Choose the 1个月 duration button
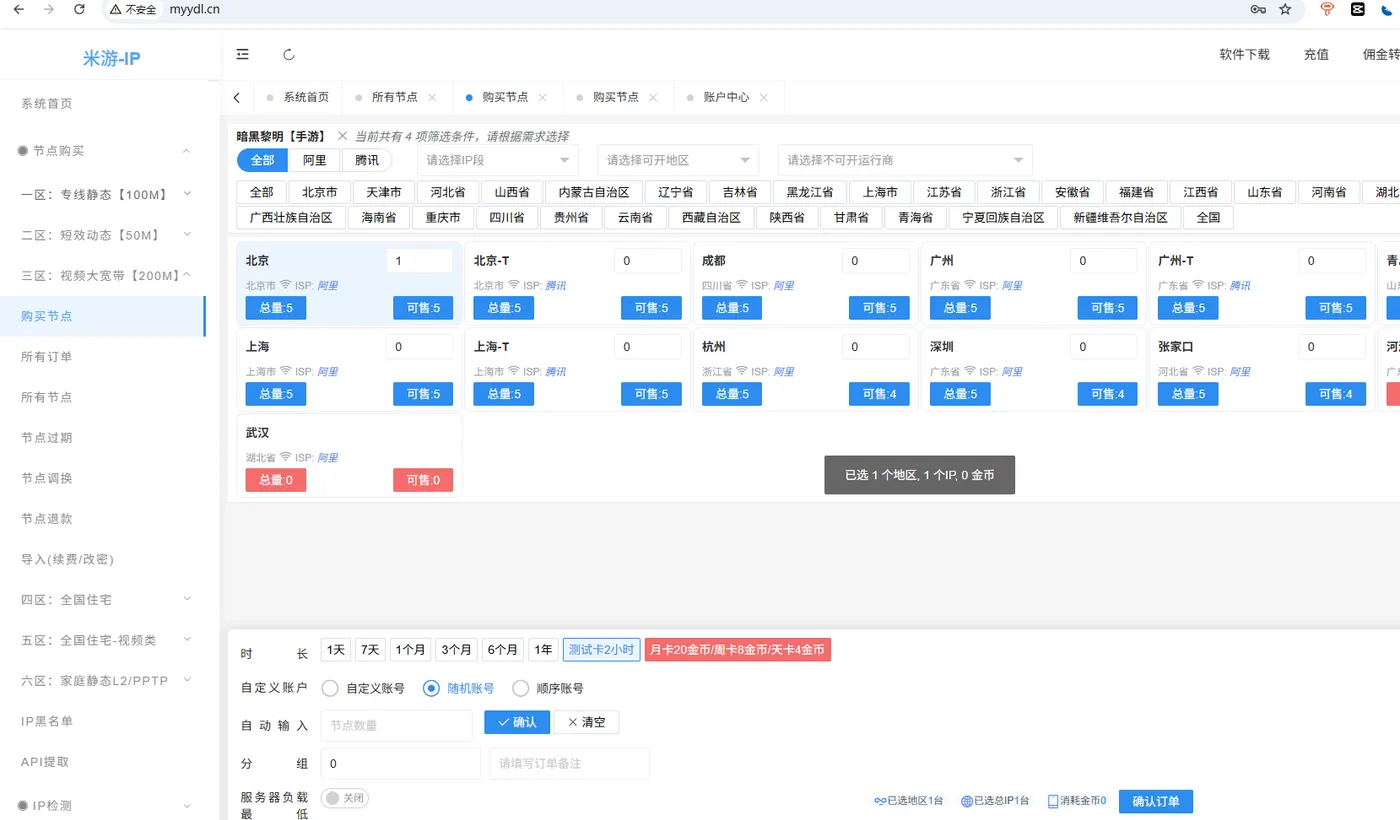1400x820 pixels. (410, 650)
